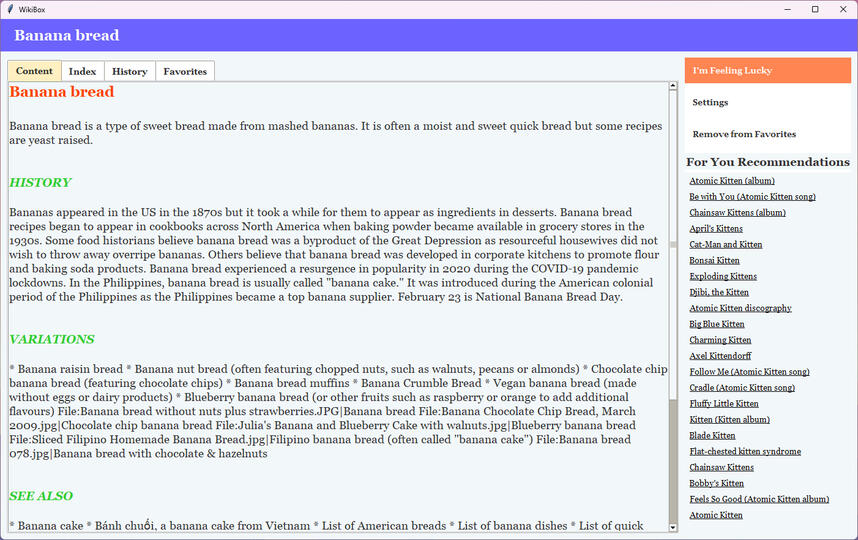Open Settings from the sidebar
The image size is (858, 540).
click(x=710, y=102)
